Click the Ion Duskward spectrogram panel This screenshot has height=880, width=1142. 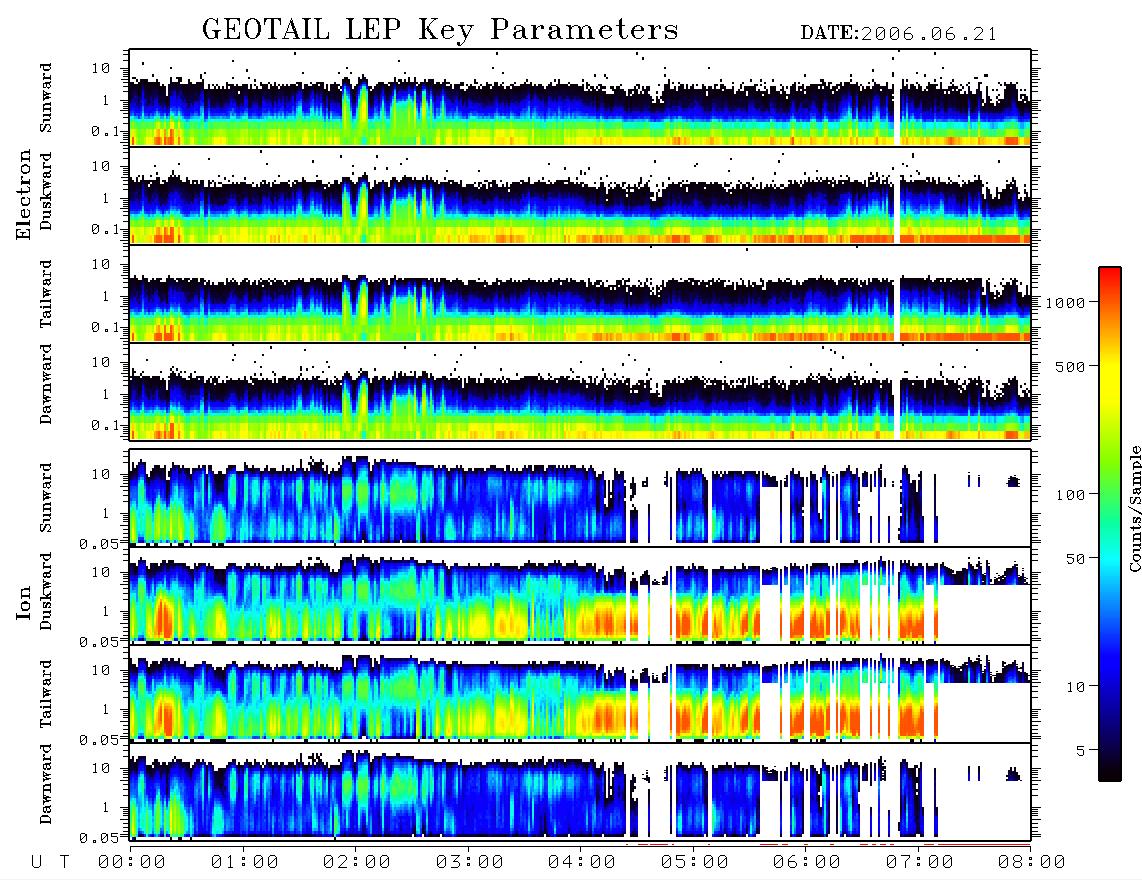click(x=580, y=595)
